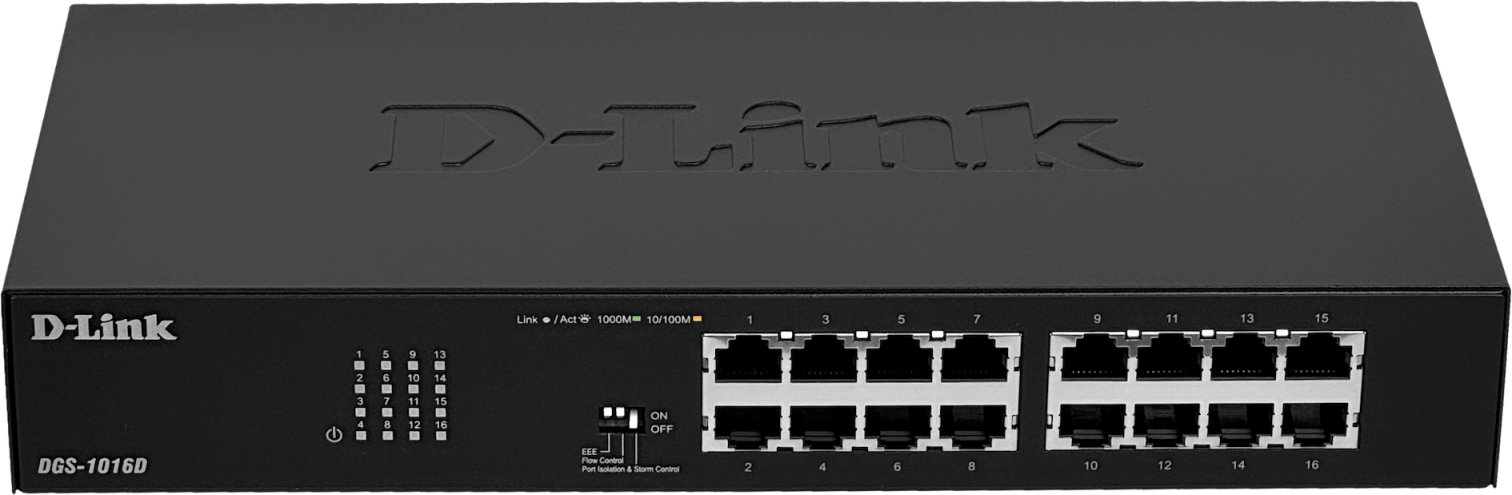The image size is (1512, 495).
Task: Click the solid Link dot in the legend
Action: coord(547,320)
